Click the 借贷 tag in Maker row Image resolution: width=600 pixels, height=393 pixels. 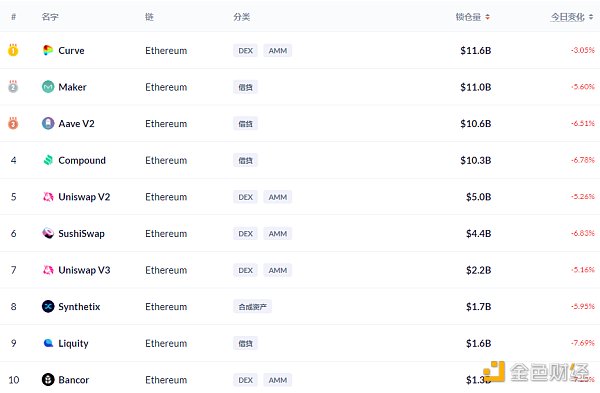point(246,87)
